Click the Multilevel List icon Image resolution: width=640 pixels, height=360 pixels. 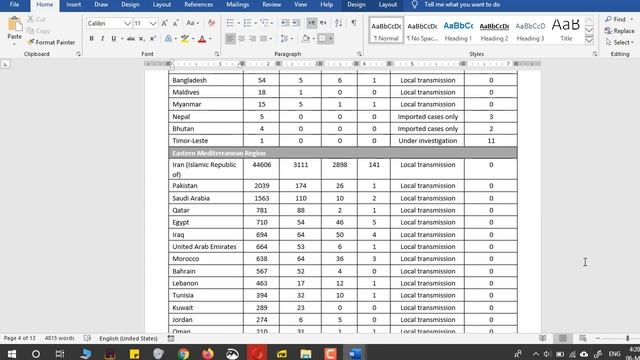pyautogui.click(x=264, y=23)
